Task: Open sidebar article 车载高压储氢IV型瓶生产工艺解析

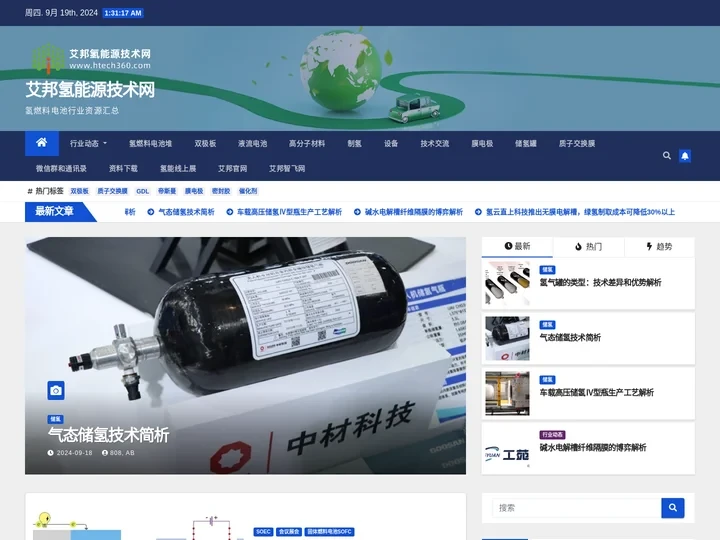Action: [x=597, y=393]
